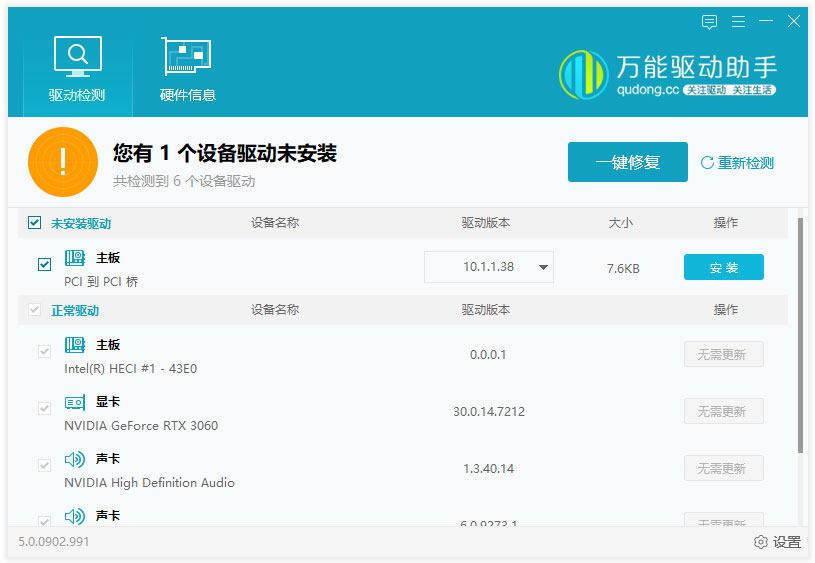Close the 万能驱动助手 window

[x=794, y=21]
